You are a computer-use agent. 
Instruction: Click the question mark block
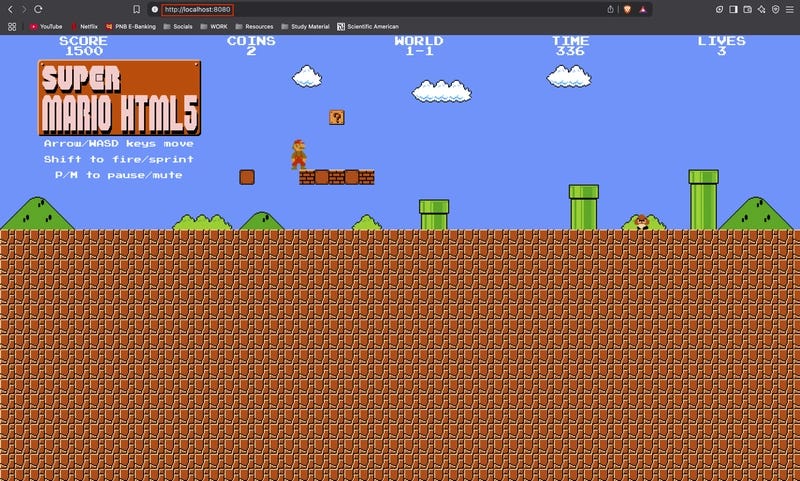(x=337, y=117)
